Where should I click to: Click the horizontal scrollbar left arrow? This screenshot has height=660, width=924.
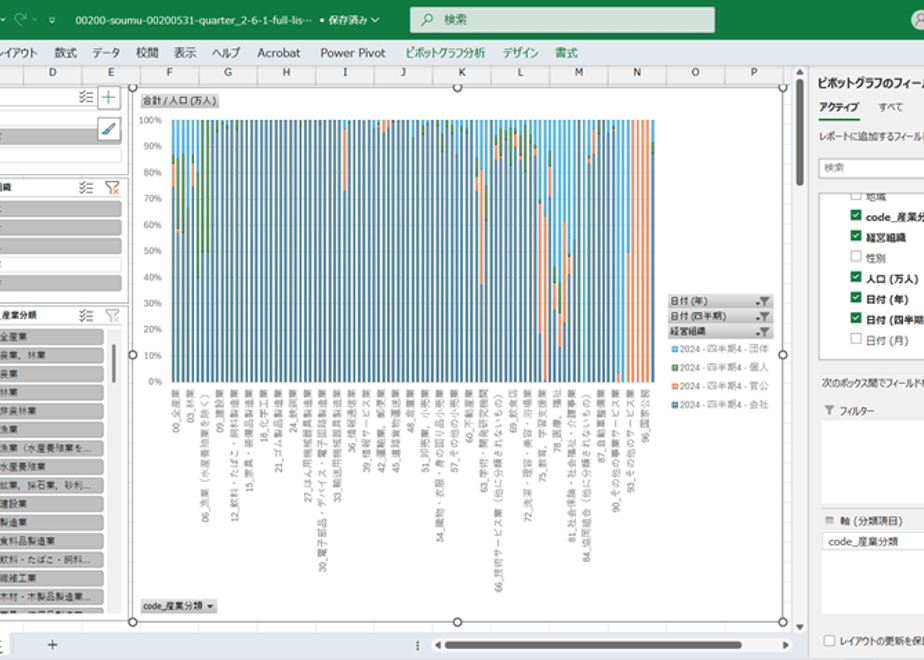(438, 645)
